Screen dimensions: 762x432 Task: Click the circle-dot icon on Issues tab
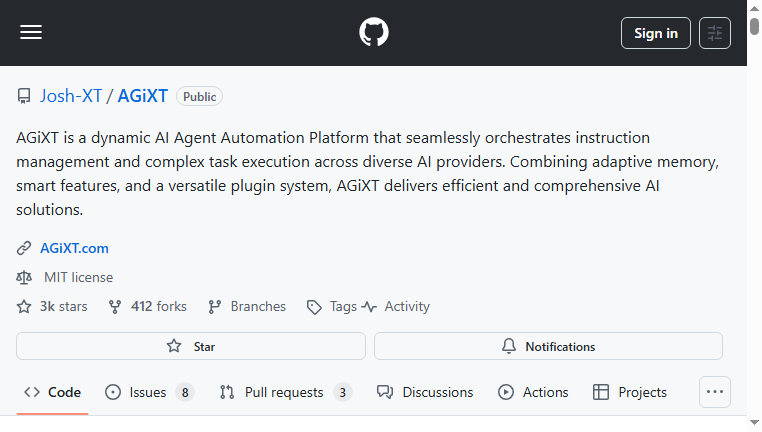pyautogui.click(x=113, y=392)
